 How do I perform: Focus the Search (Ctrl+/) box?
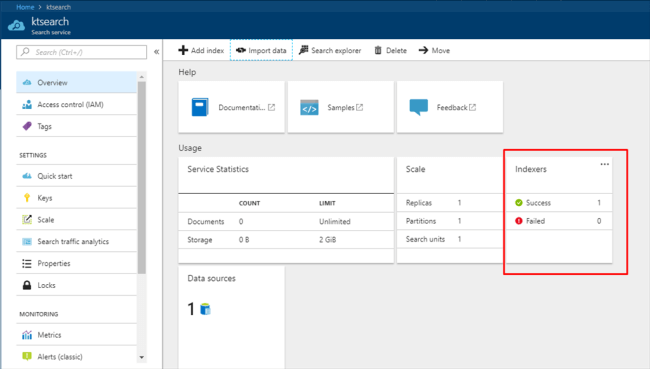(x=81, y=52)
